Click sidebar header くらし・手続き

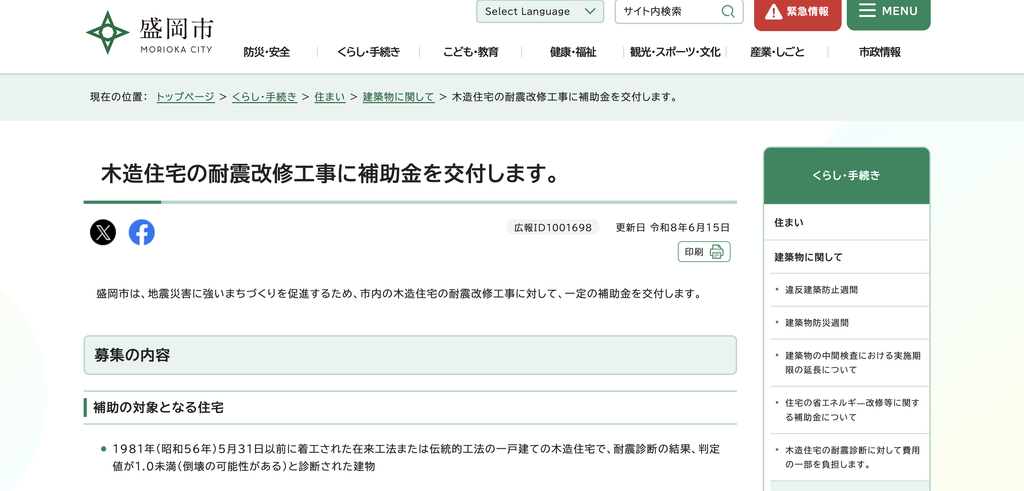(846, 176)
